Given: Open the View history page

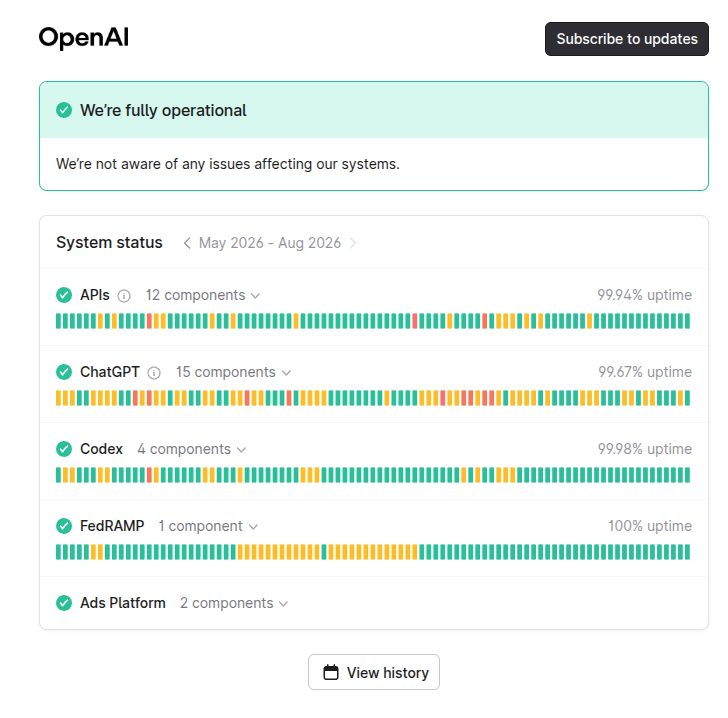Looking at the screenshot, I should pyautogui.click(x=374, y=672).
